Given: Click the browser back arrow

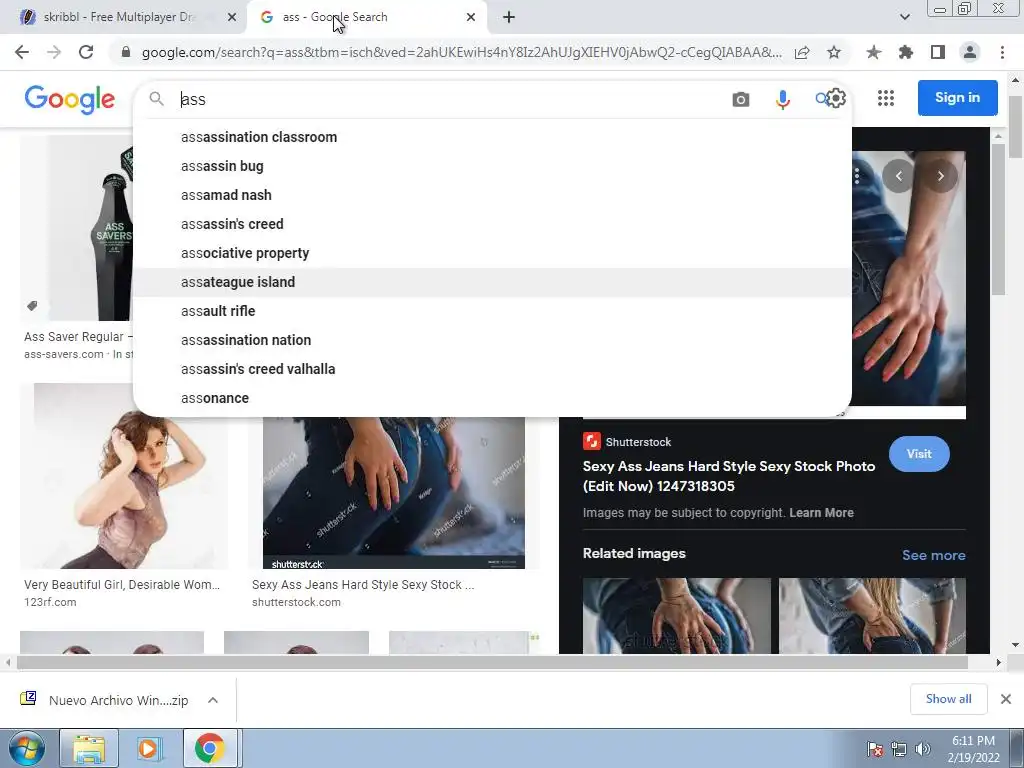Looking at the screenshot, I should click(22, 52).
